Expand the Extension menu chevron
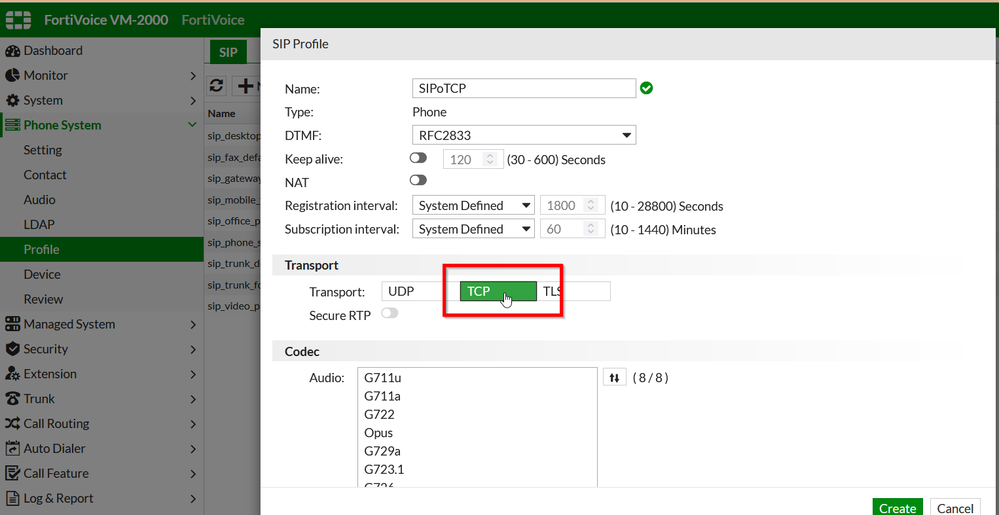 (x=193, y=374)
